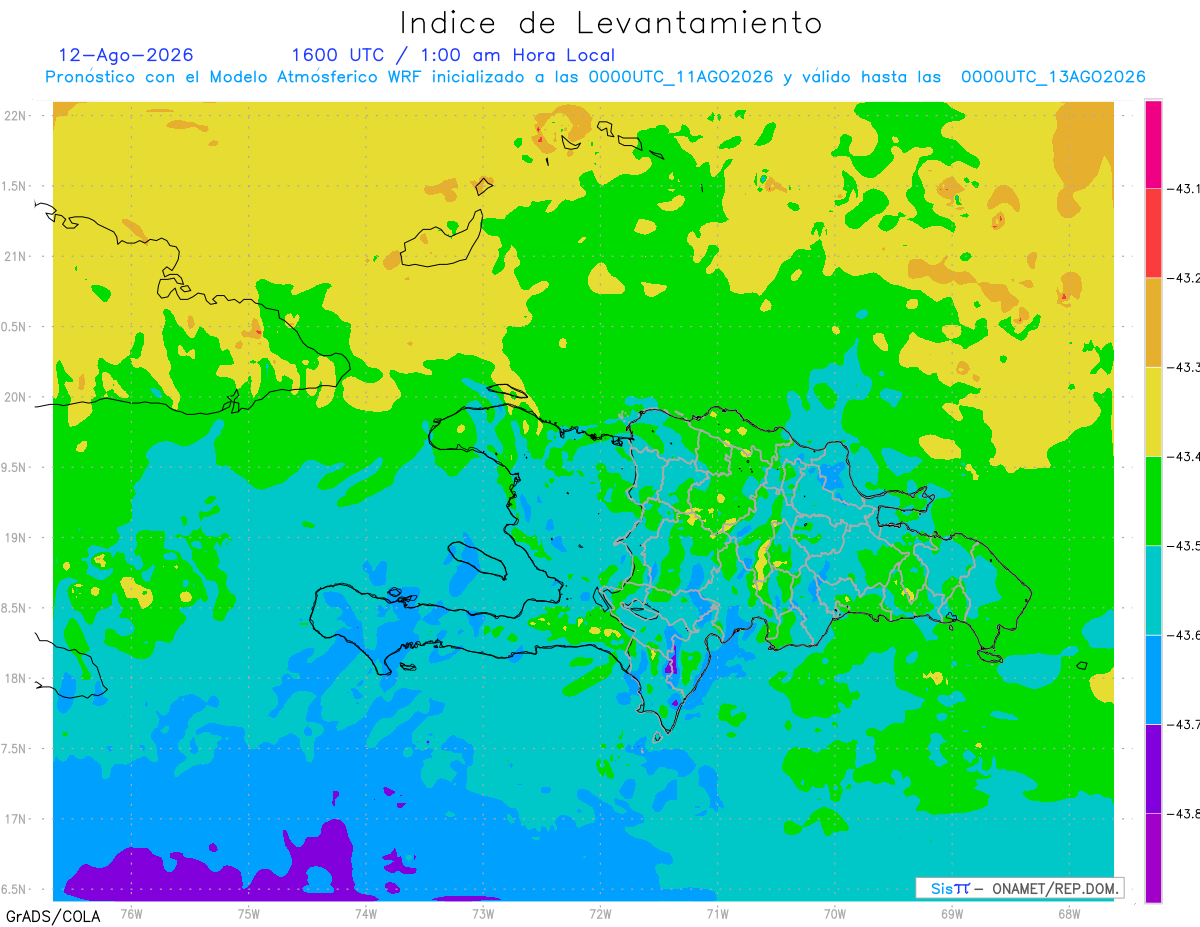Viewport: 1200px width, 927px height.
Task: Click the latitude label '18N'
Action: pyautogui.click(x=17, y=679)
